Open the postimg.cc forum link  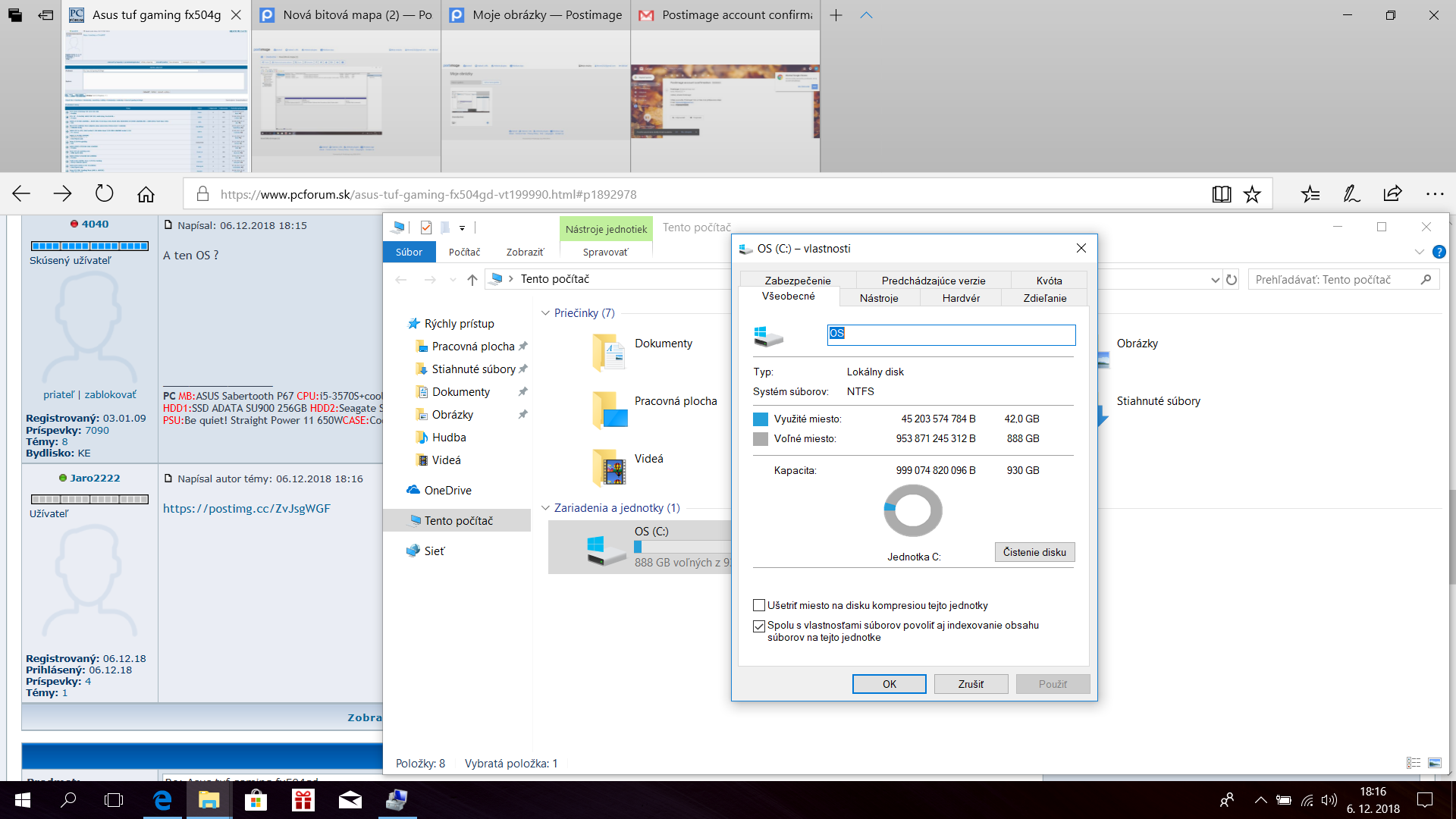246,509
